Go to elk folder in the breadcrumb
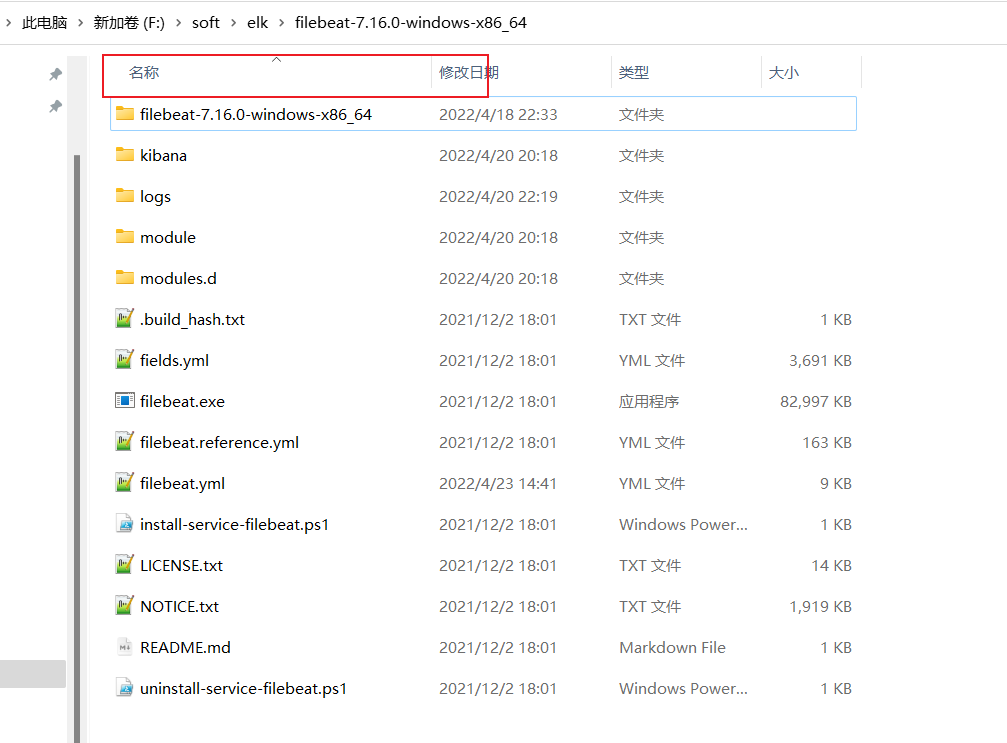The image size is (1007, 743). [258, 23]
